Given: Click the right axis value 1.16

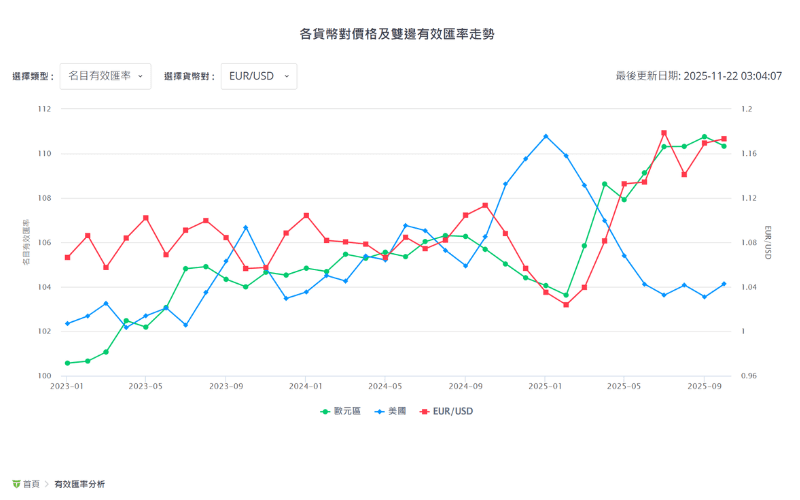Looking at the screenshot, I should 748,153.
